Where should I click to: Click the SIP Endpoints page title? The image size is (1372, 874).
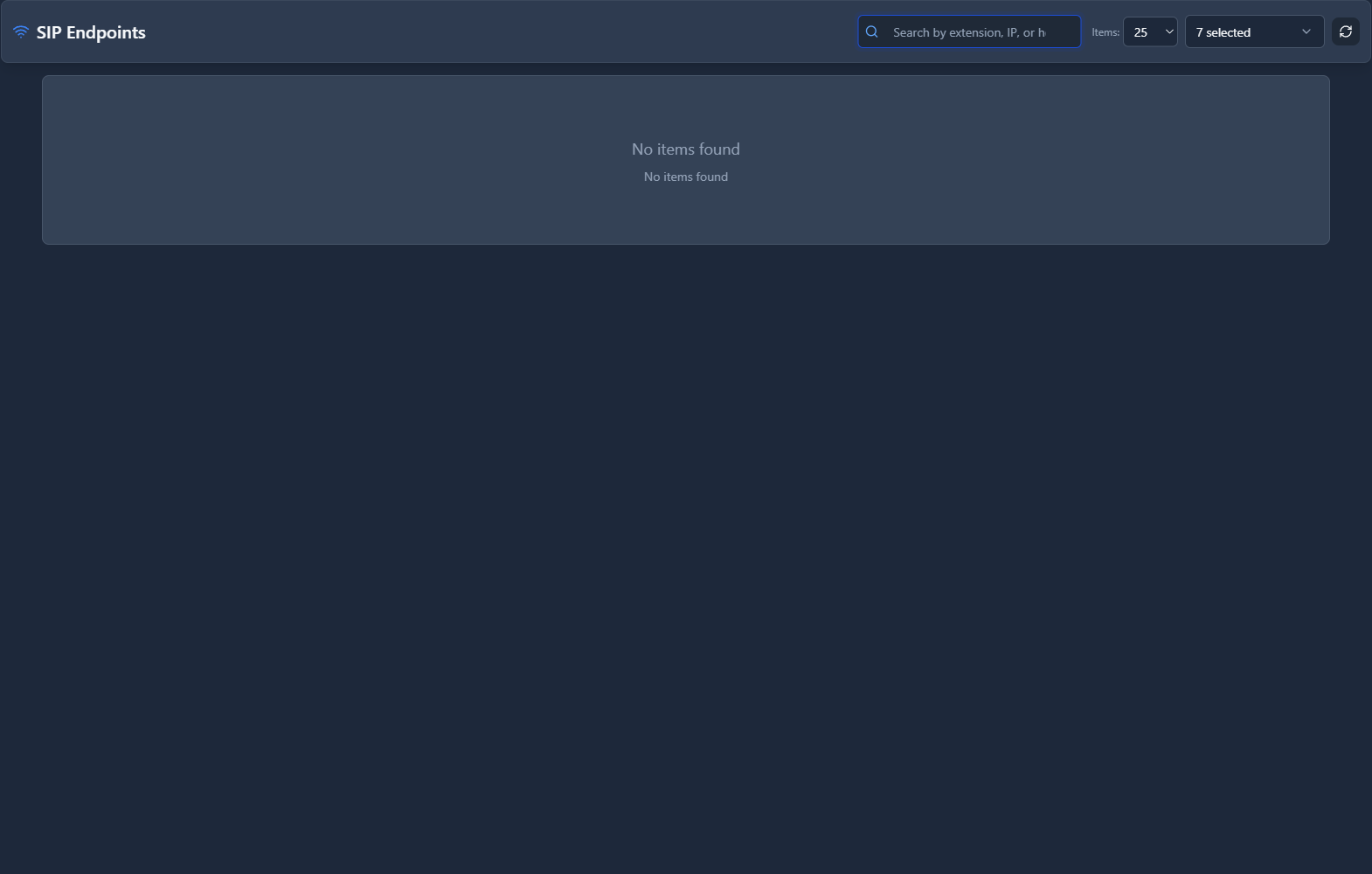tap(91, 32)
